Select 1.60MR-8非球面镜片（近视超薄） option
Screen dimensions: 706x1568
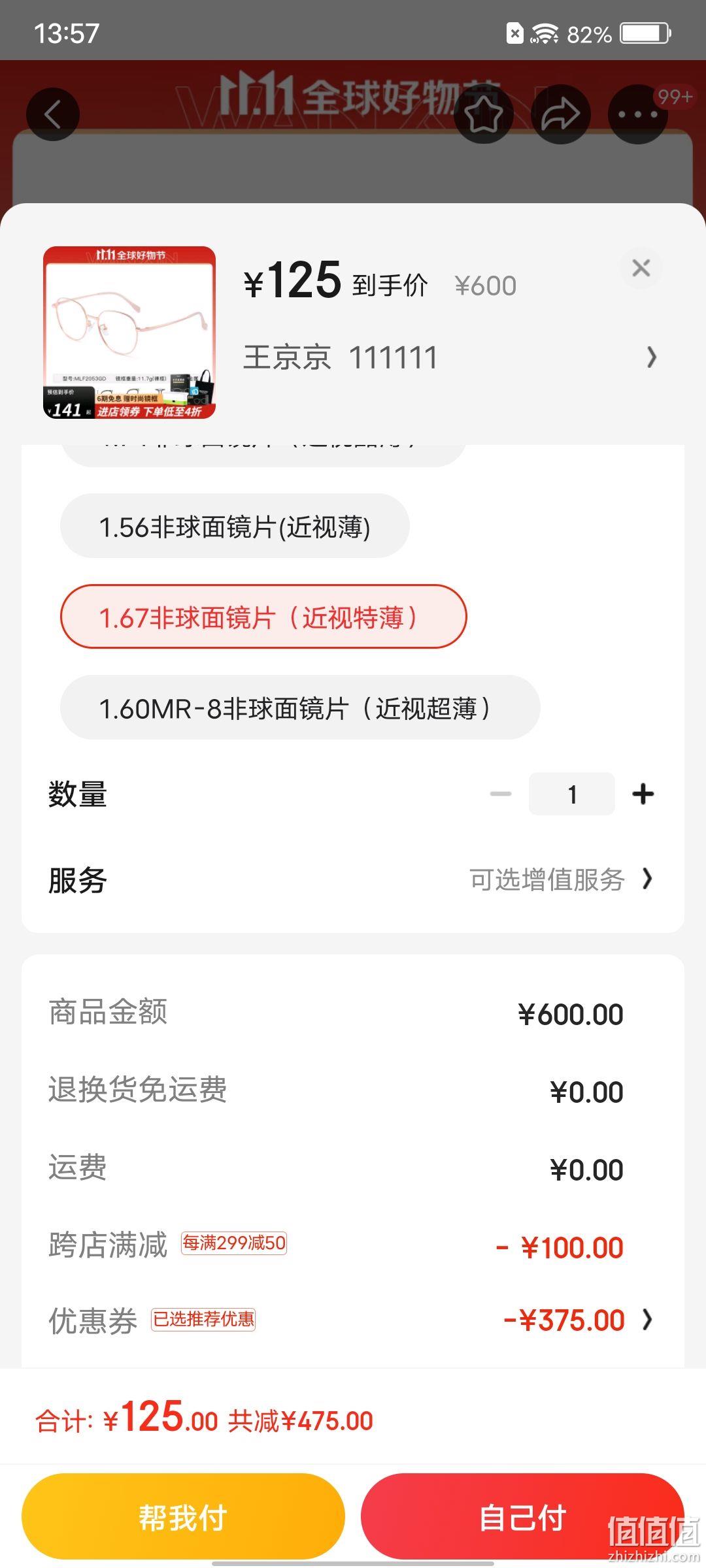point(300,708)
